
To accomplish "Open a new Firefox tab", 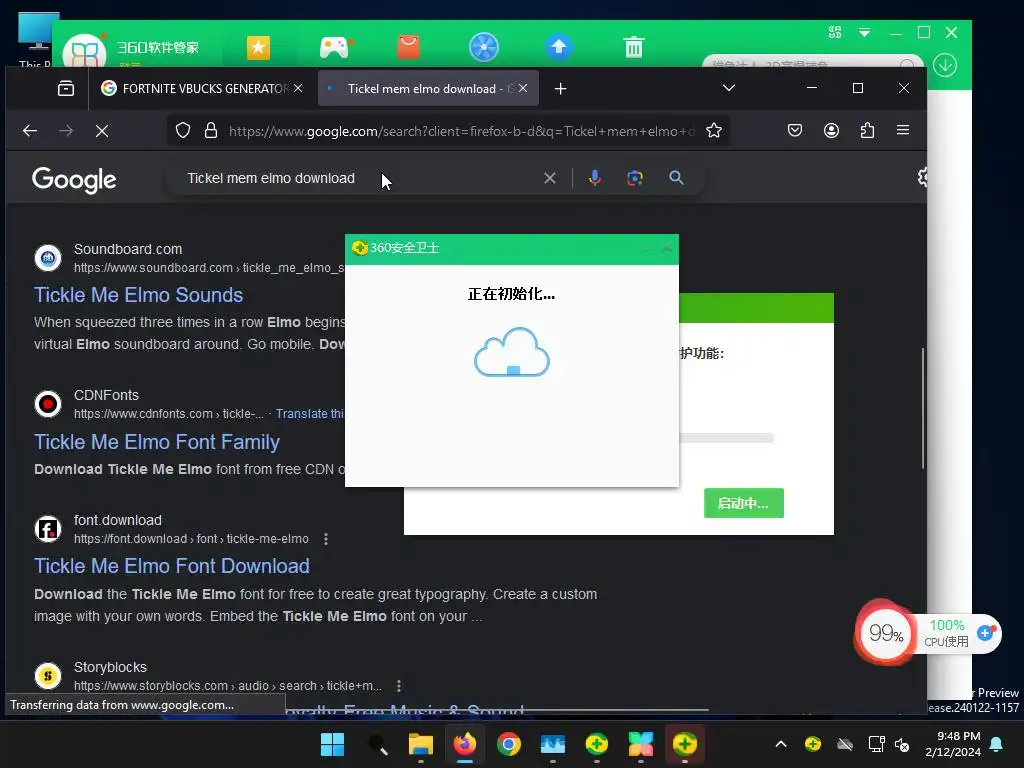I will point(560,88).
